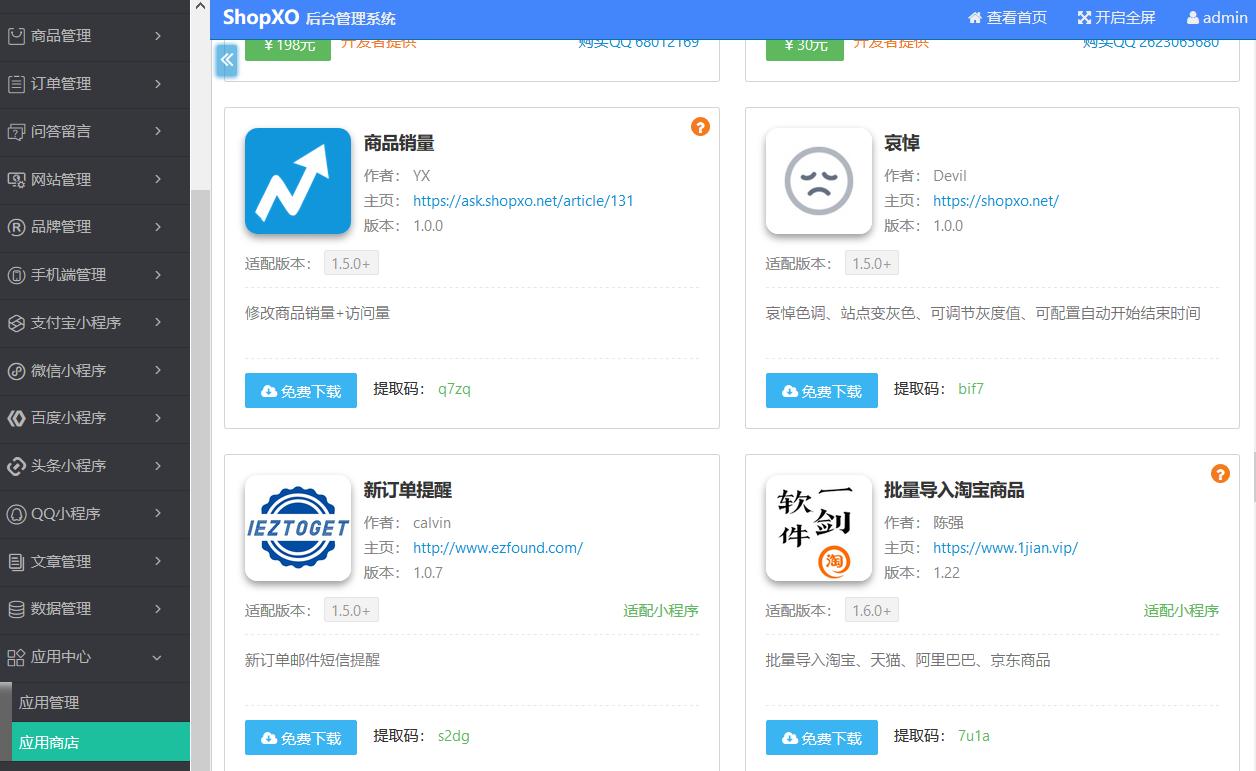1256x771 pixels.
Task: Open the ask.shopxo.net article homepage link
Action: [x=523, y=201]
